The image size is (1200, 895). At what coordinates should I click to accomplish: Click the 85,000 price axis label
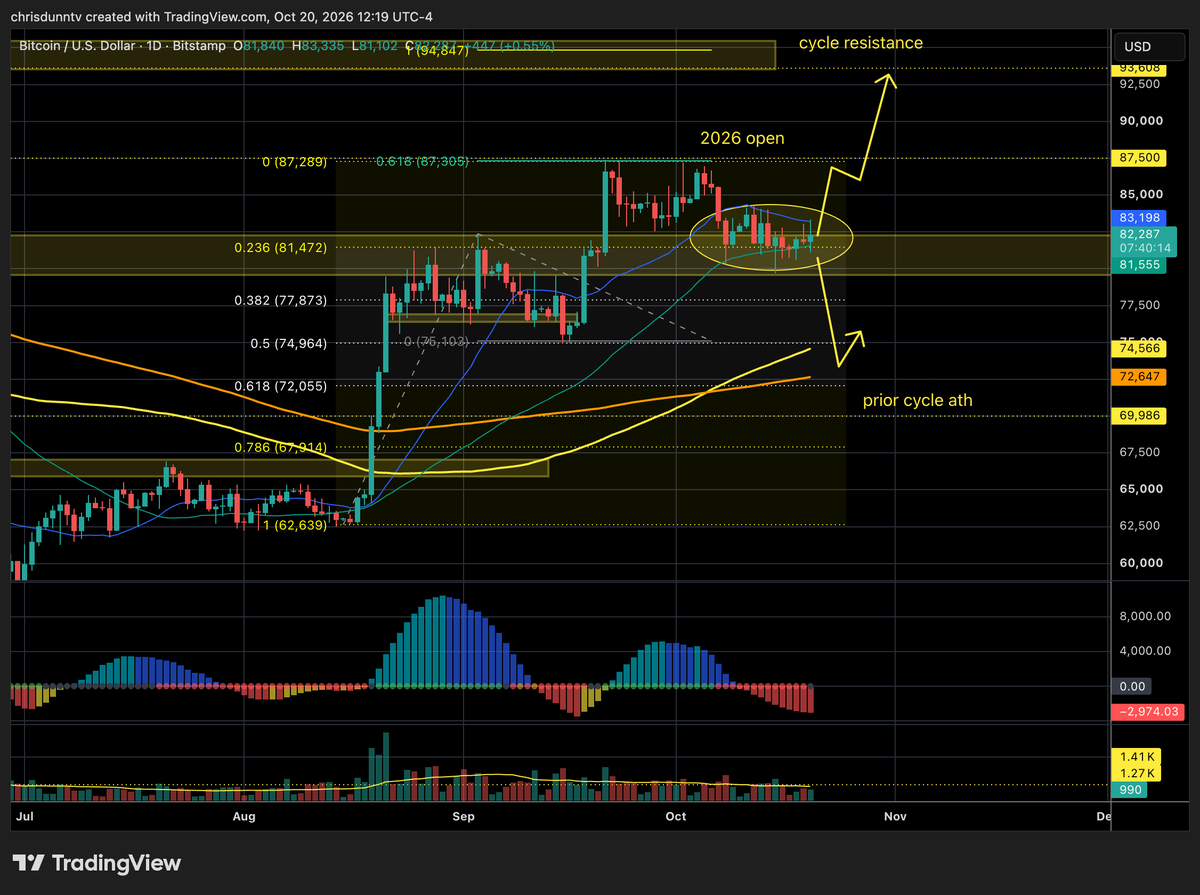tap(1139, 195)
